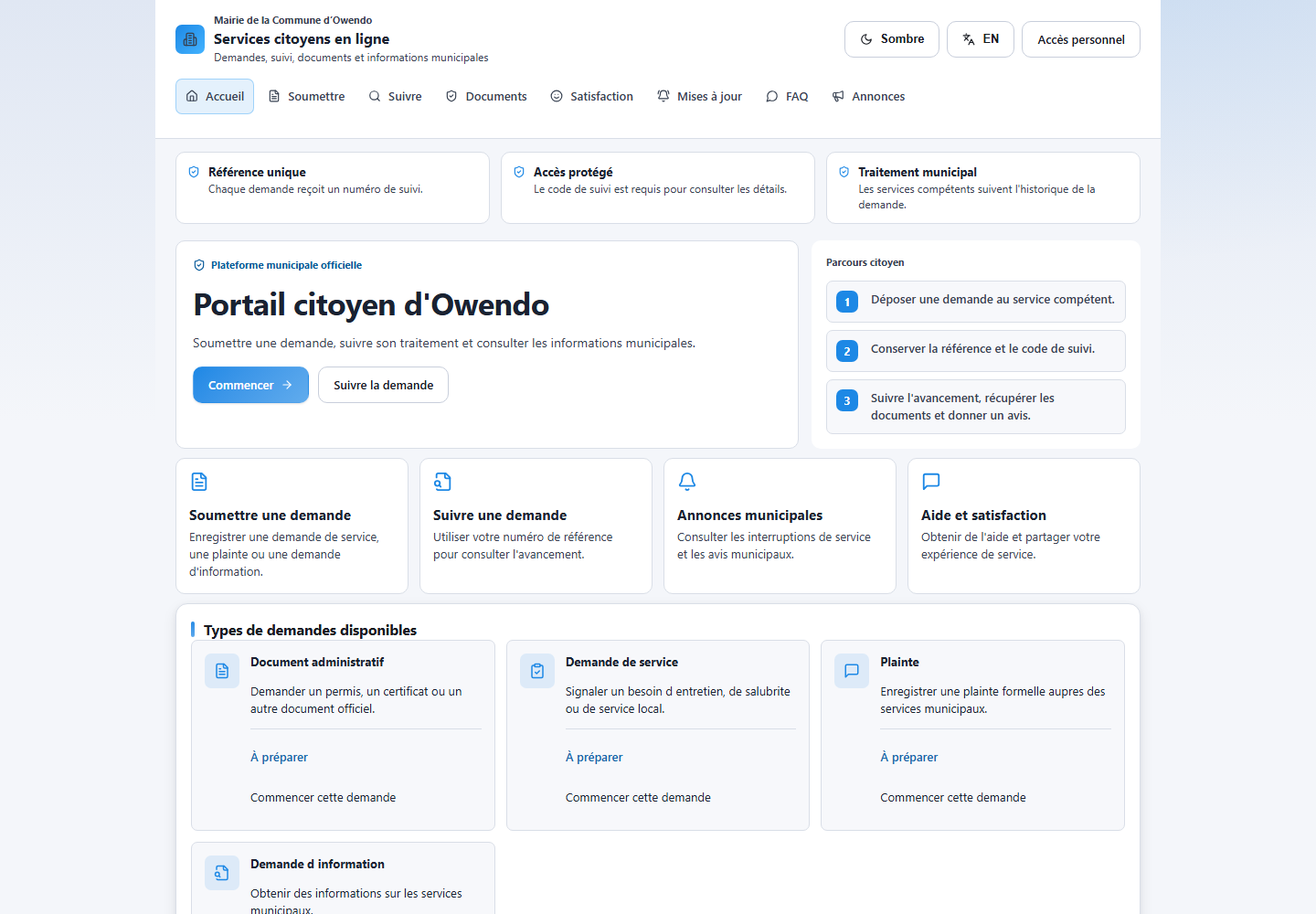
Task: Expand À préparer under Plainte
Action: click(909, 757)
